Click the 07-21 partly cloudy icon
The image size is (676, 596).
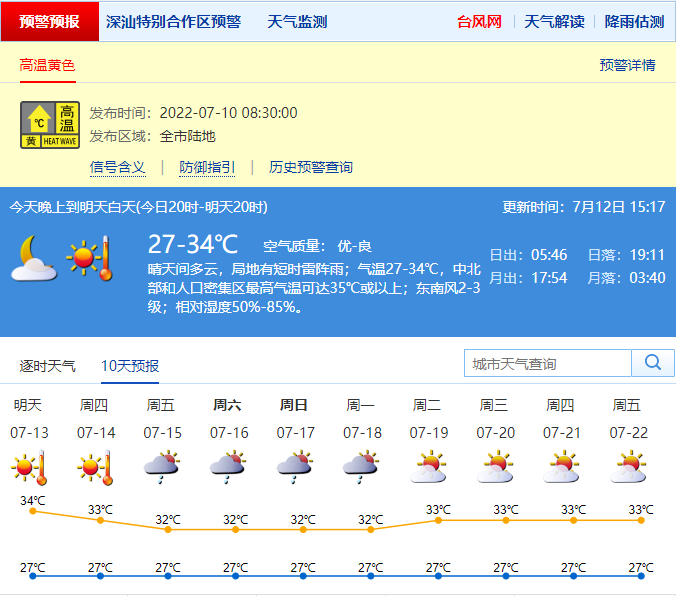pos(562,467)
